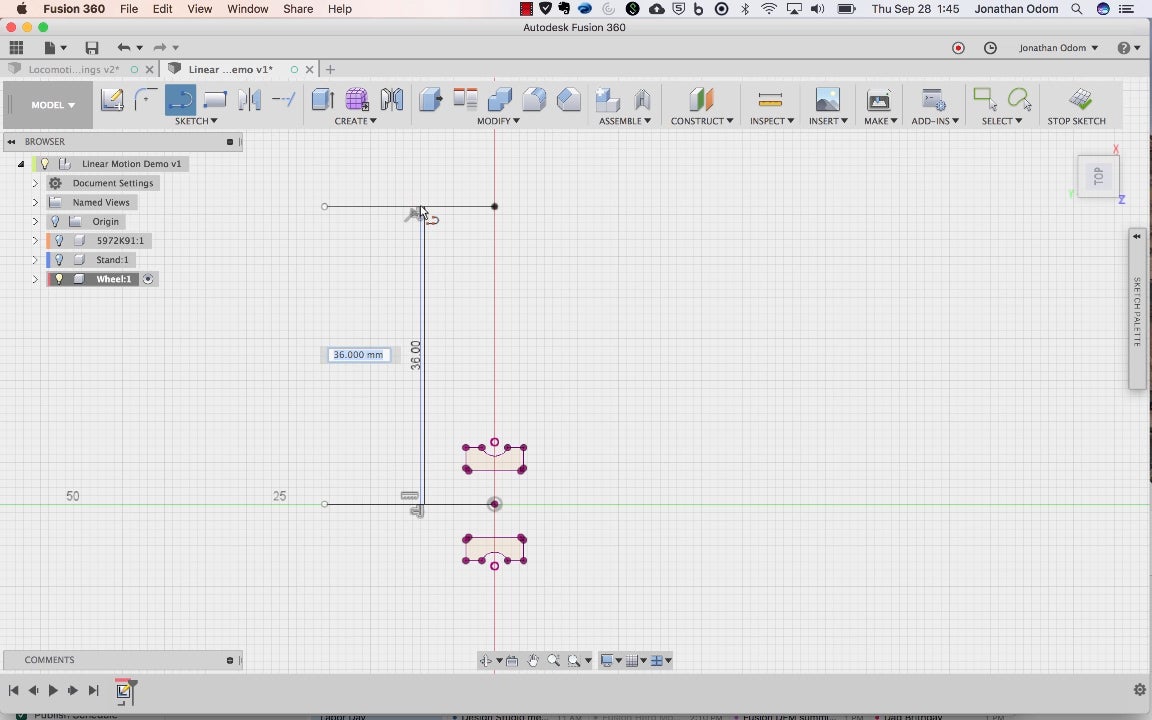Expand the Named Views tree node

(35, 202)
